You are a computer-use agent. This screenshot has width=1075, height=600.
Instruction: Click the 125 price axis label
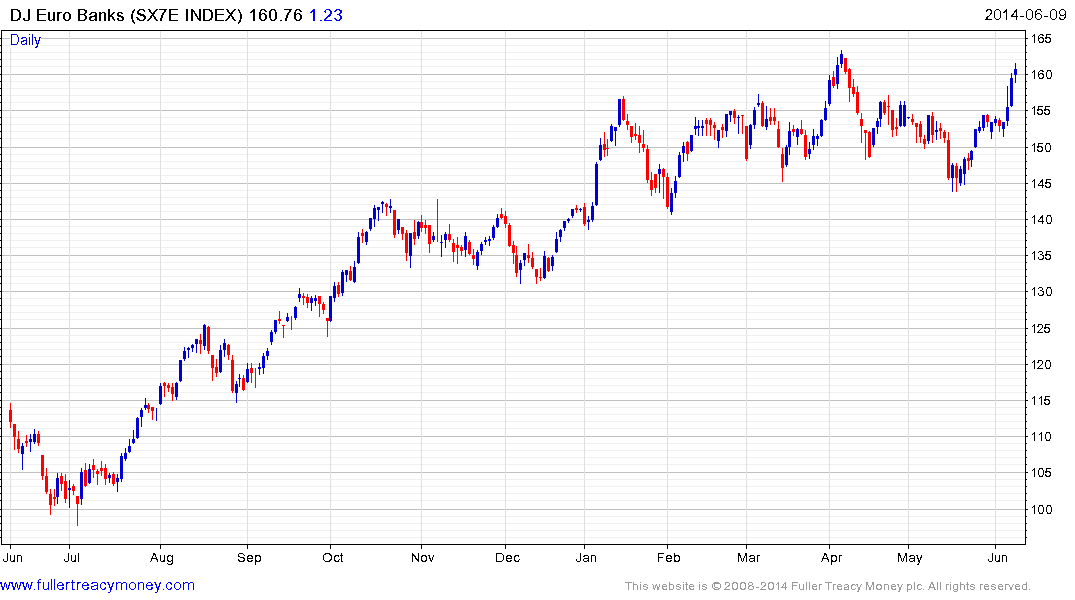pyautogui.click(x=1041, y=328)
